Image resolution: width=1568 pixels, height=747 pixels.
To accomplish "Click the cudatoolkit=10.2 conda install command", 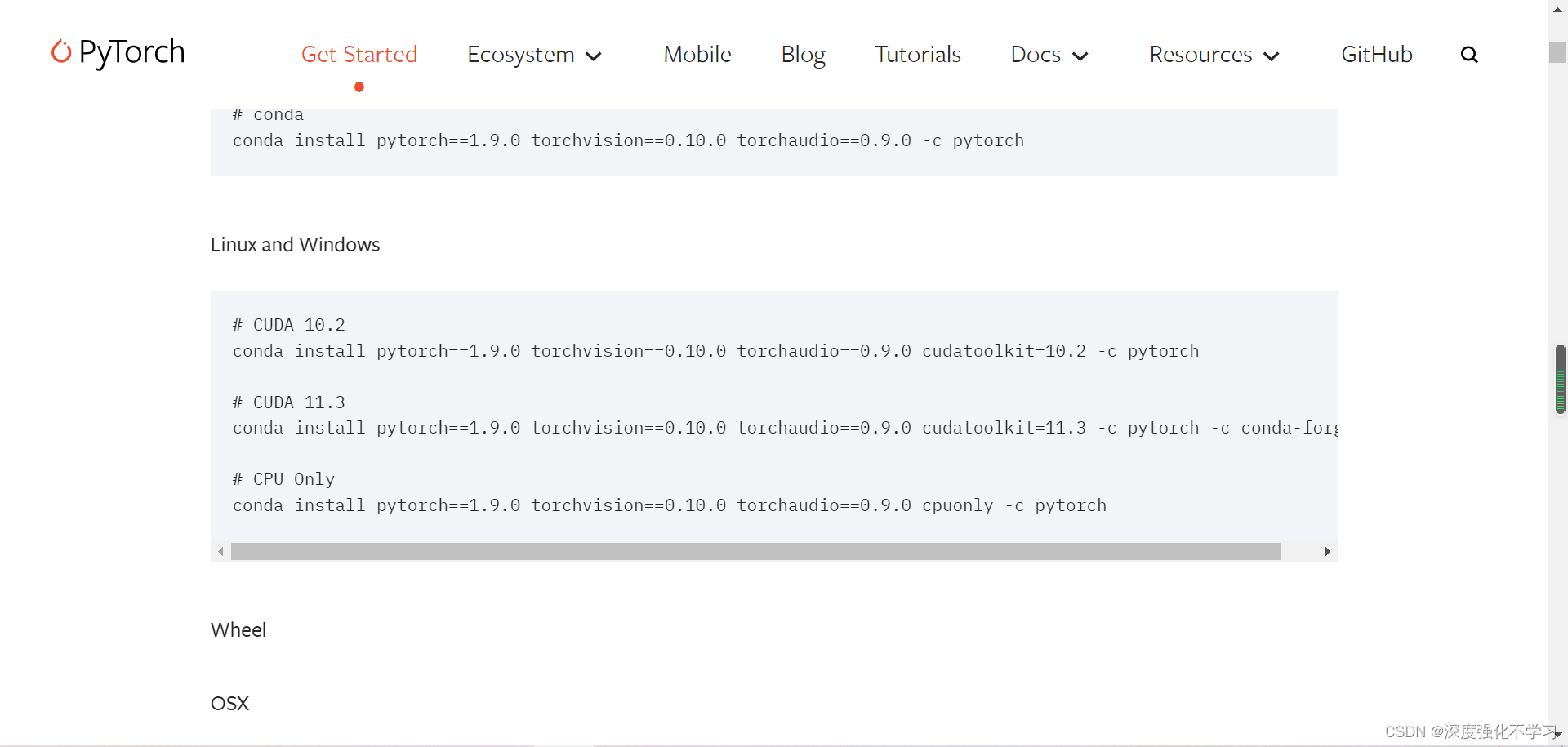I will point(716,351).
